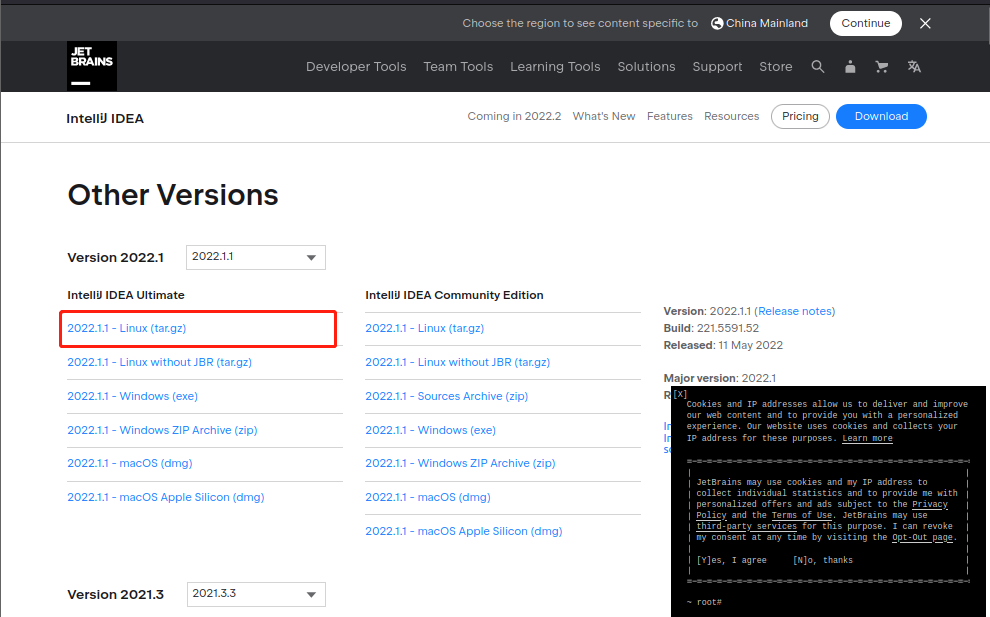Download Community 2022.1.1 Windows exe

point(431,430)
